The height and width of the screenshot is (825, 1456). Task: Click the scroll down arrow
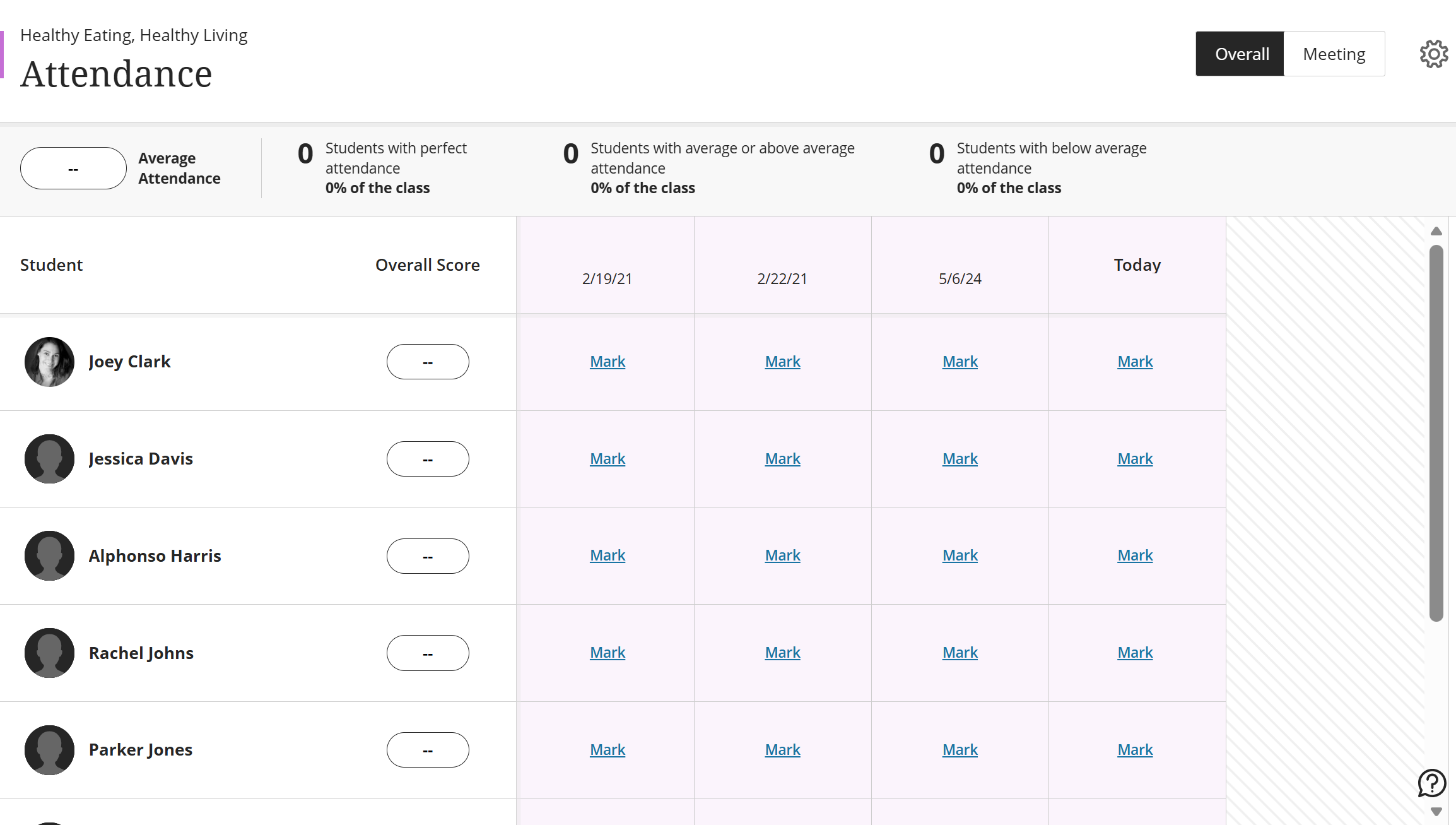[1436, 812]
